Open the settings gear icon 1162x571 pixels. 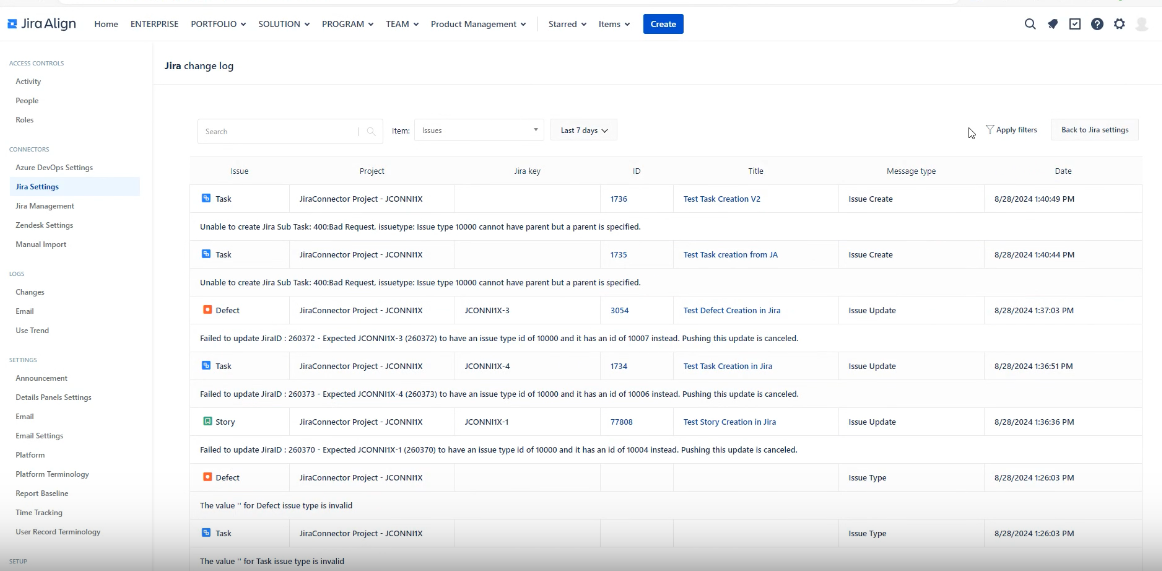(x=1119, y=24)
